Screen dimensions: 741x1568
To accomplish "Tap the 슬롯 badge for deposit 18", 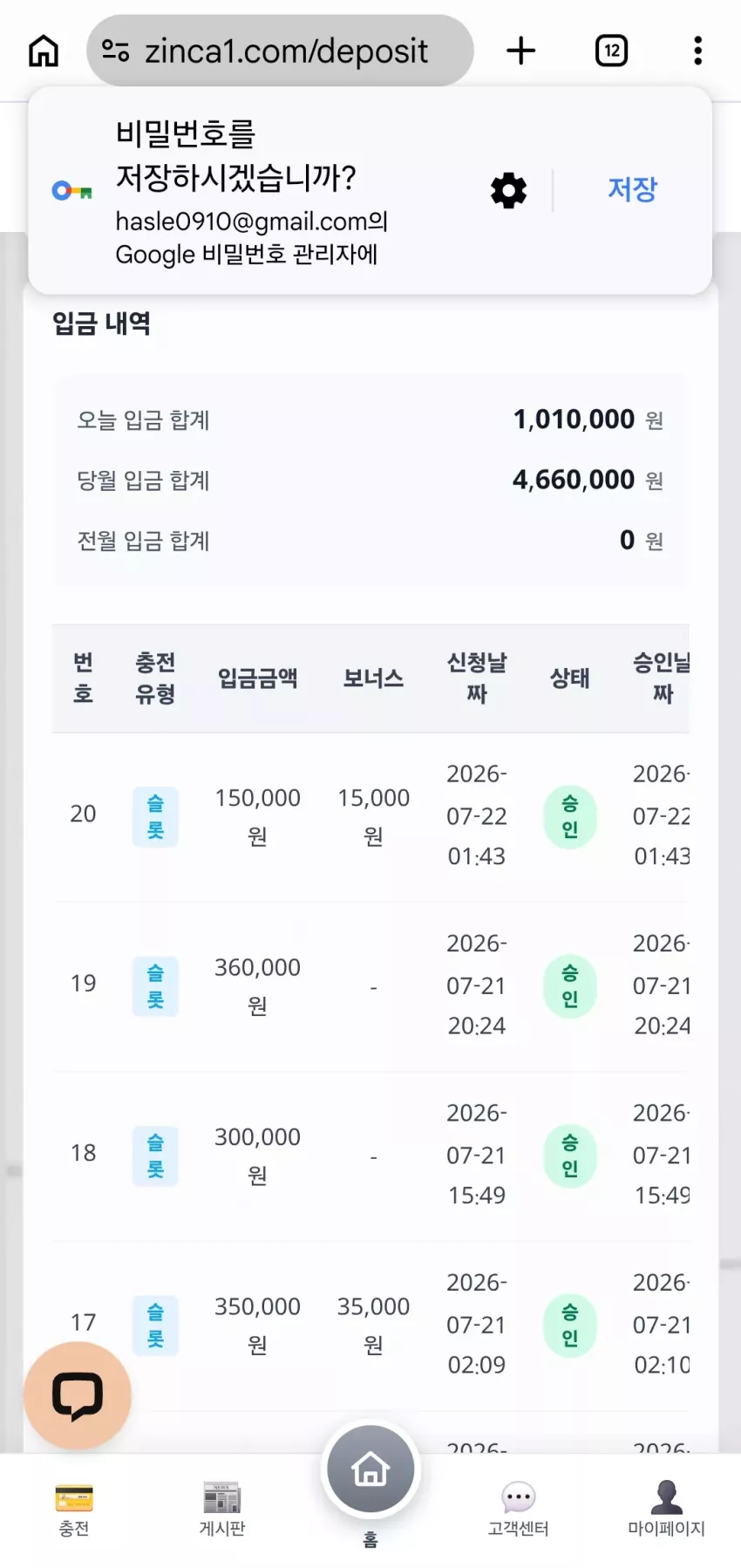I will [155, 1156].
